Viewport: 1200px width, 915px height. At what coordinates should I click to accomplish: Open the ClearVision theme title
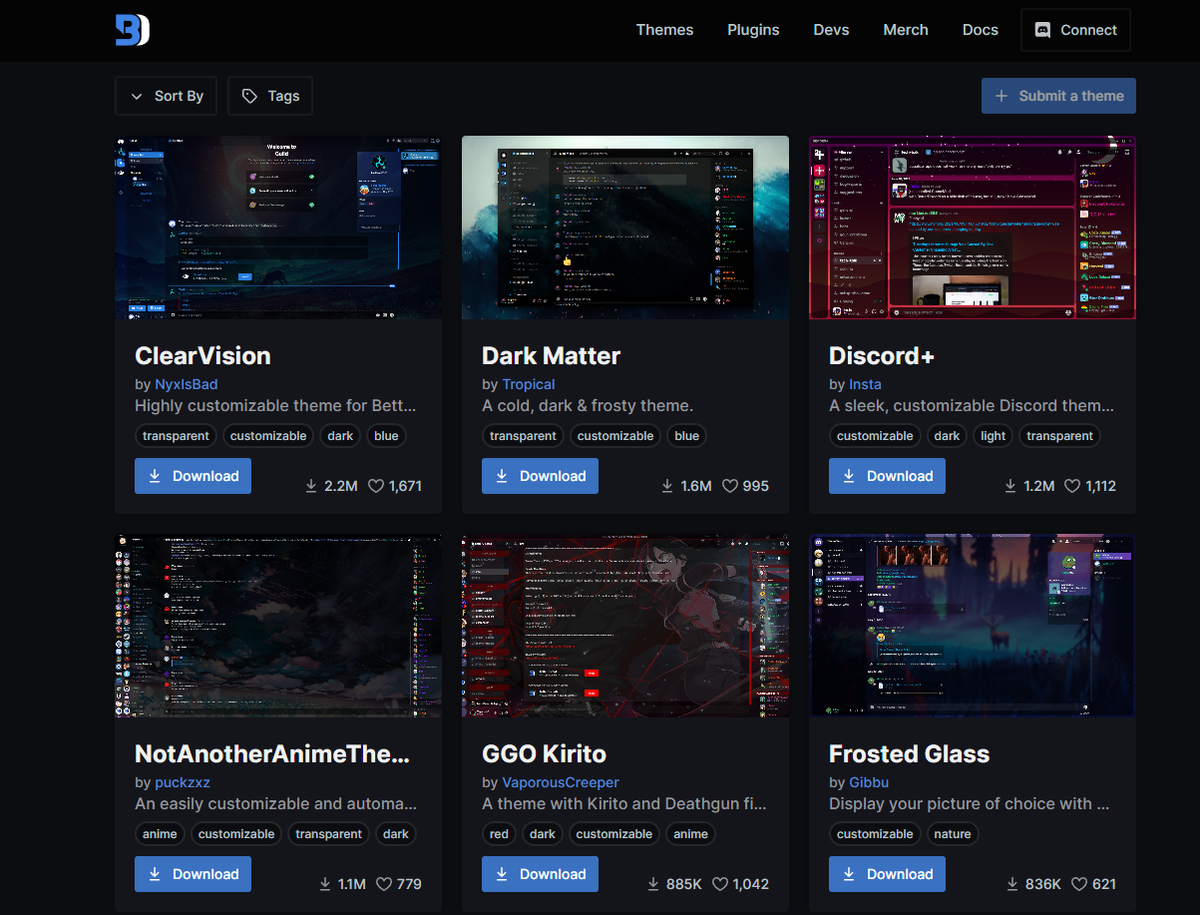pyautogui.click(x=203, y=356)
